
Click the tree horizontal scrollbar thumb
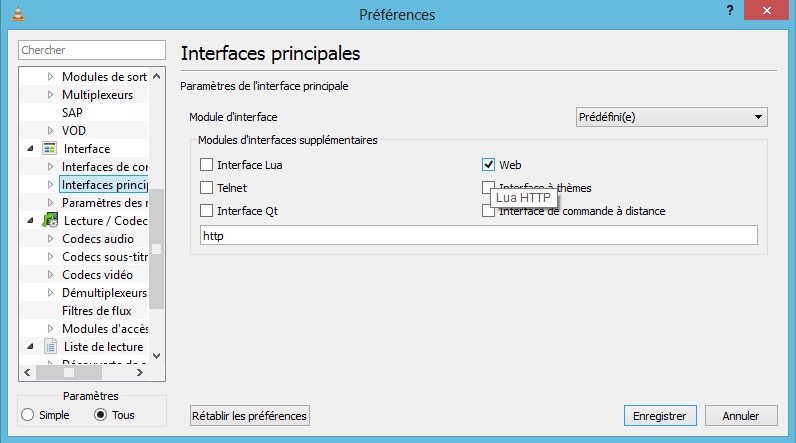coord(69,372)
